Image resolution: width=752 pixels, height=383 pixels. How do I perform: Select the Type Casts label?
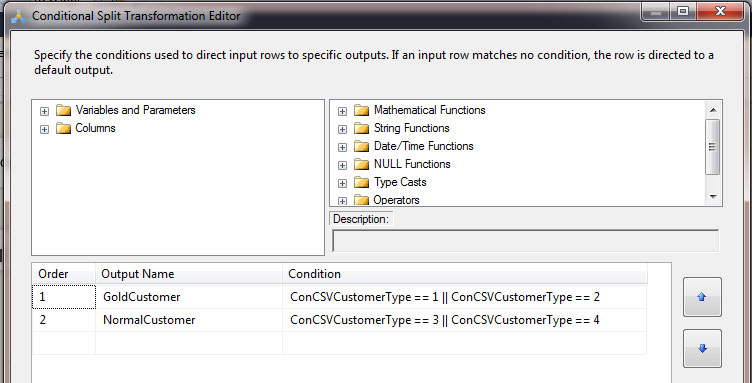400,182
